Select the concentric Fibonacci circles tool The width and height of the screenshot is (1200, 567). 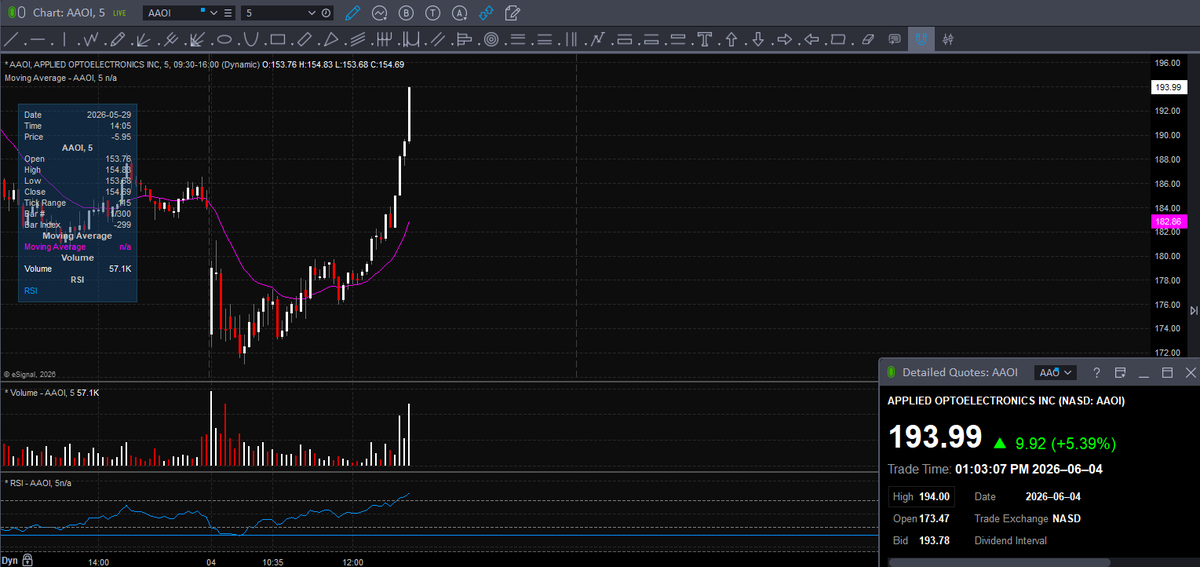[x=491, y=40]
